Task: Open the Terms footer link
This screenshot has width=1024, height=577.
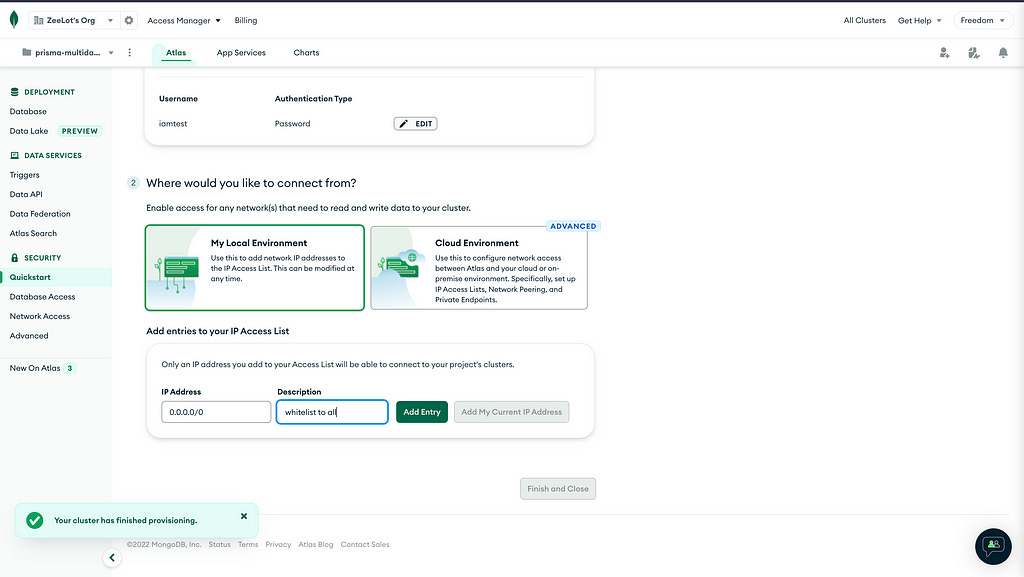Action: [x=248, y=544]
